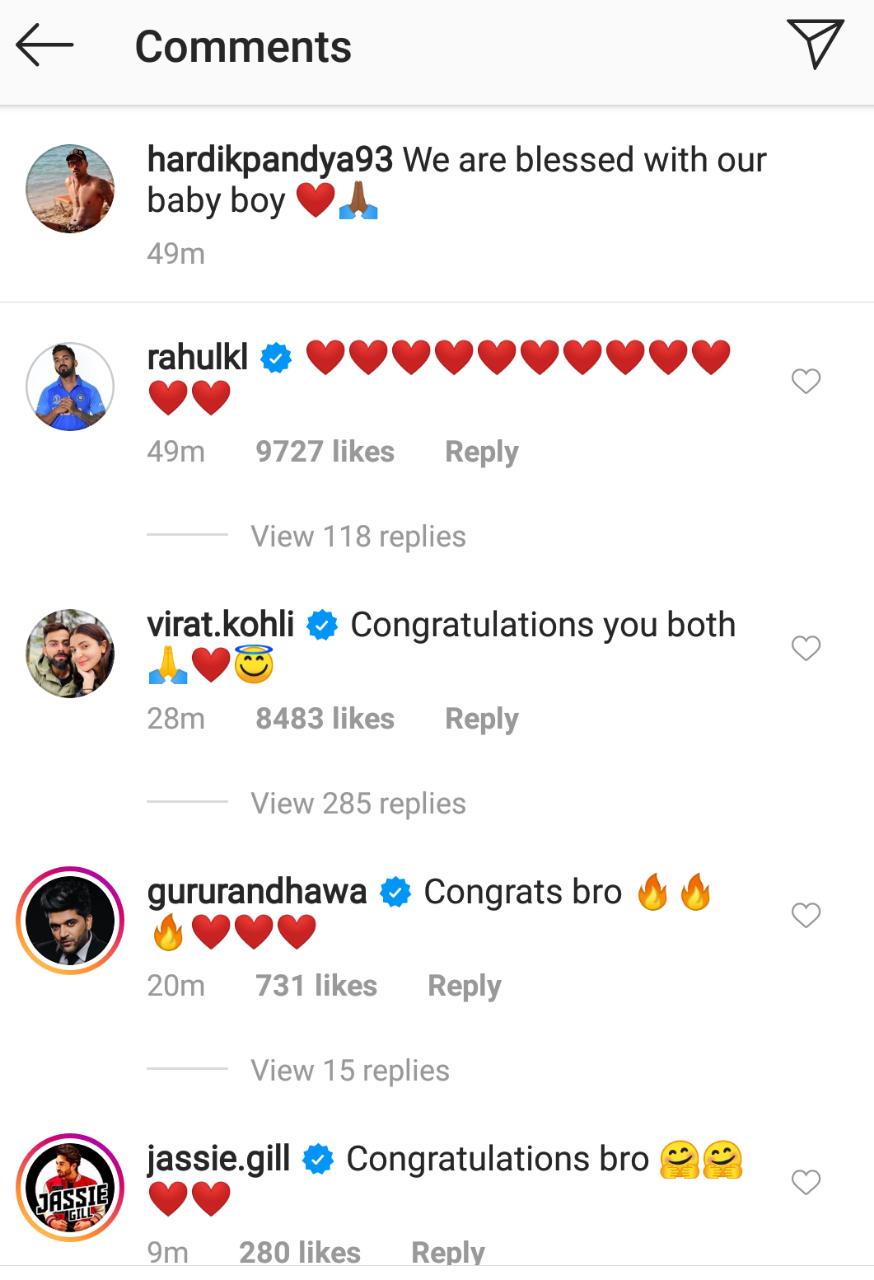
Task: Reply to virat.kohli's comment
Action: point(481,719)
